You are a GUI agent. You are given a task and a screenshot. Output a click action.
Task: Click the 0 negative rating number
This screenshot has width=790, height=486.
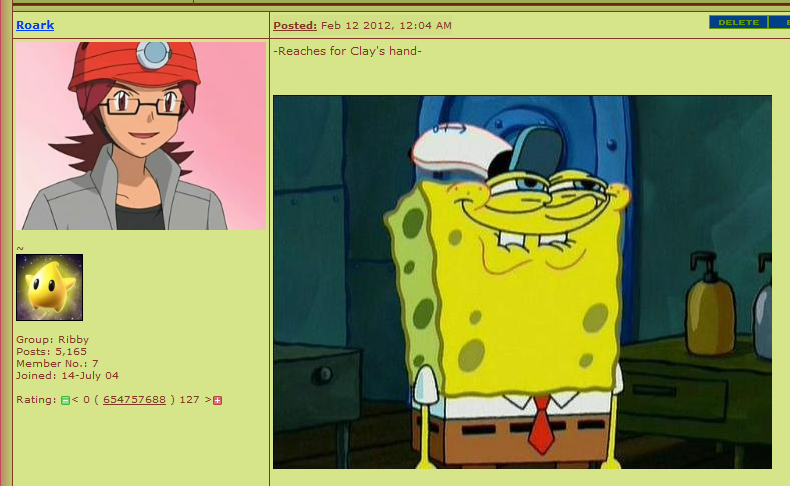(86, 399)
